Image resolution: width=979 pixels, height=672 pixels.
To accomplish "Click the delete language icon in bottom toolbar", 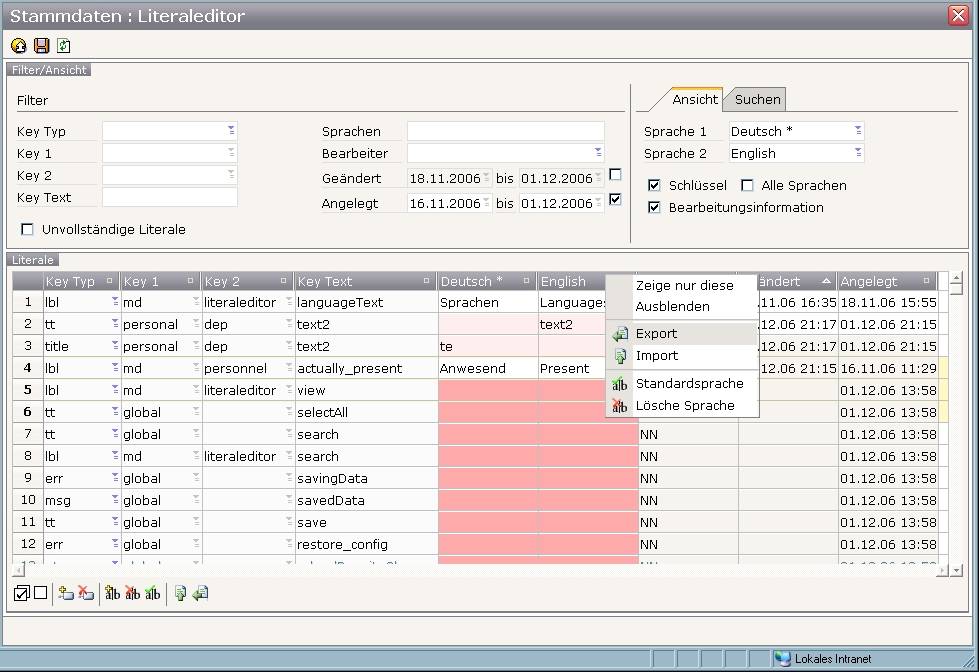I will (x=132, y=593).
